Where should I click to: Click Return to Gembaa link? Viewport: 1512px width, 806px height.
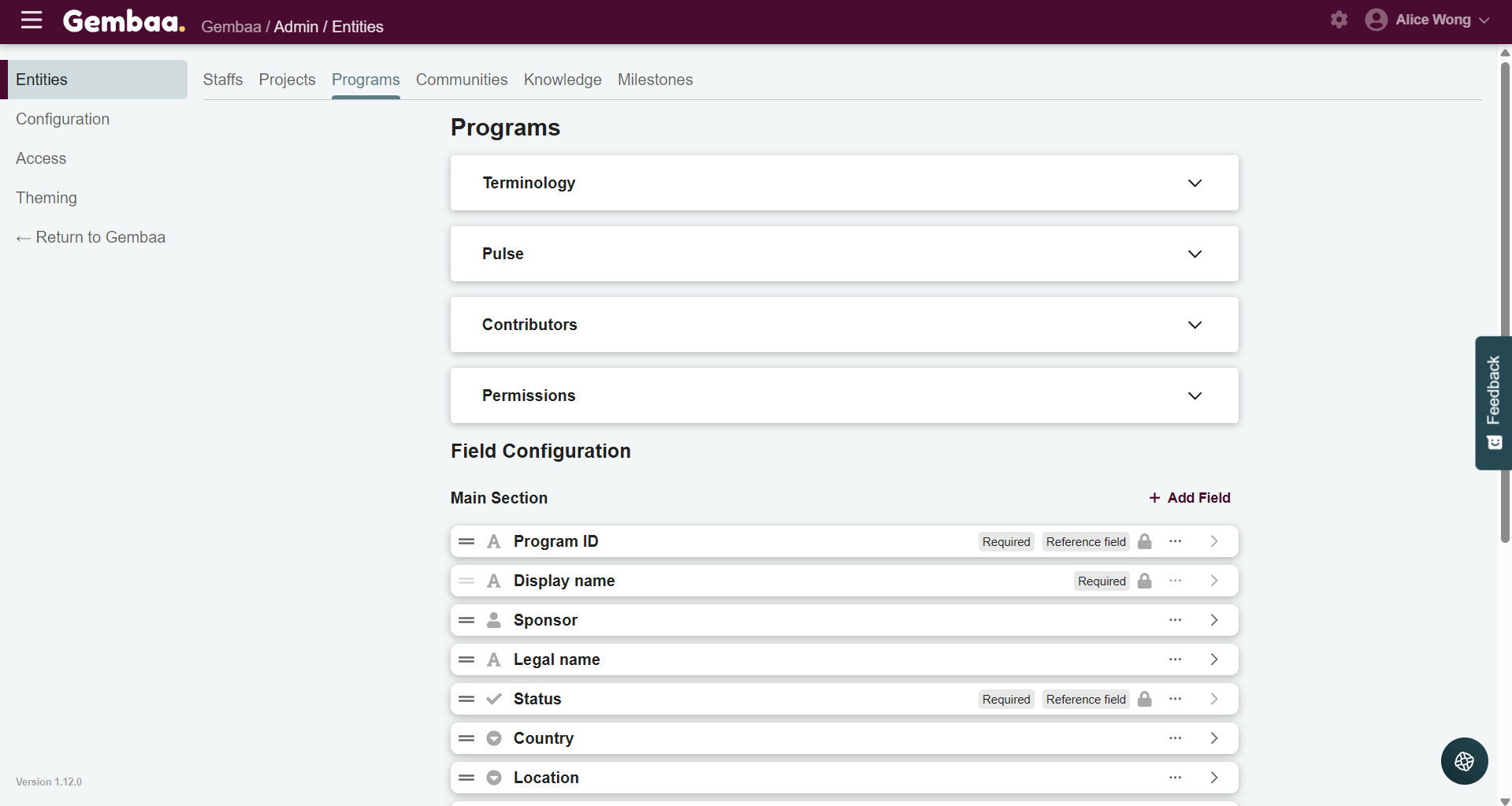tap(91, 237)
